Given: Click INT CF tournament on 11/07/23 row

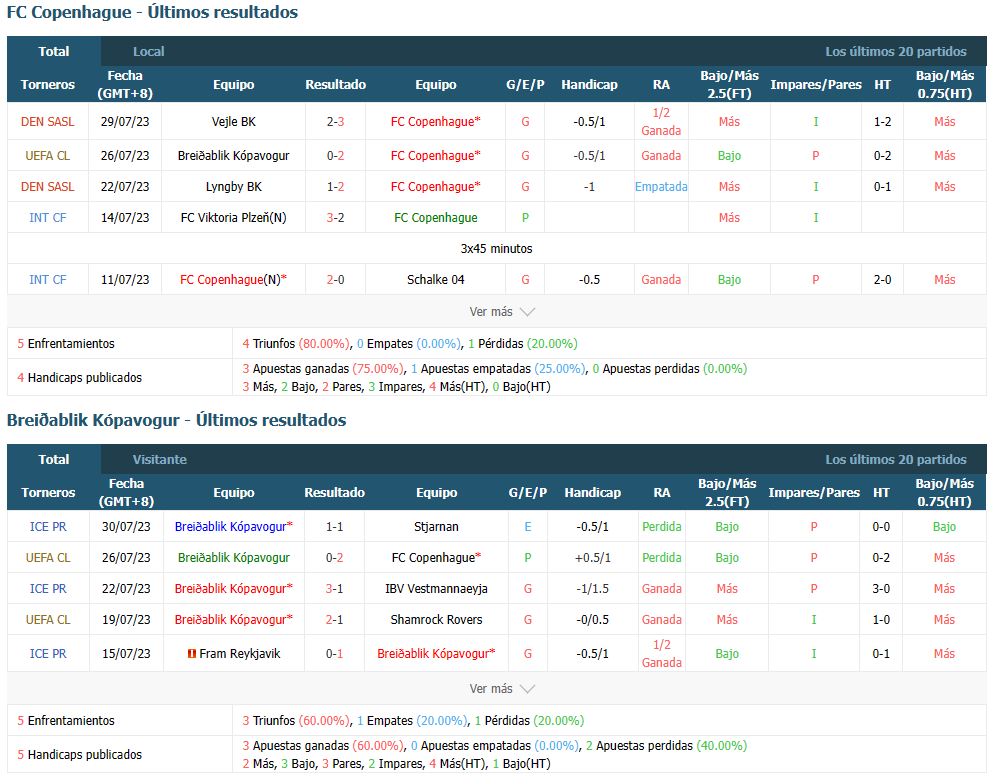Looking at the screenshot, I should pyautogui.click(x=47, y=280).
